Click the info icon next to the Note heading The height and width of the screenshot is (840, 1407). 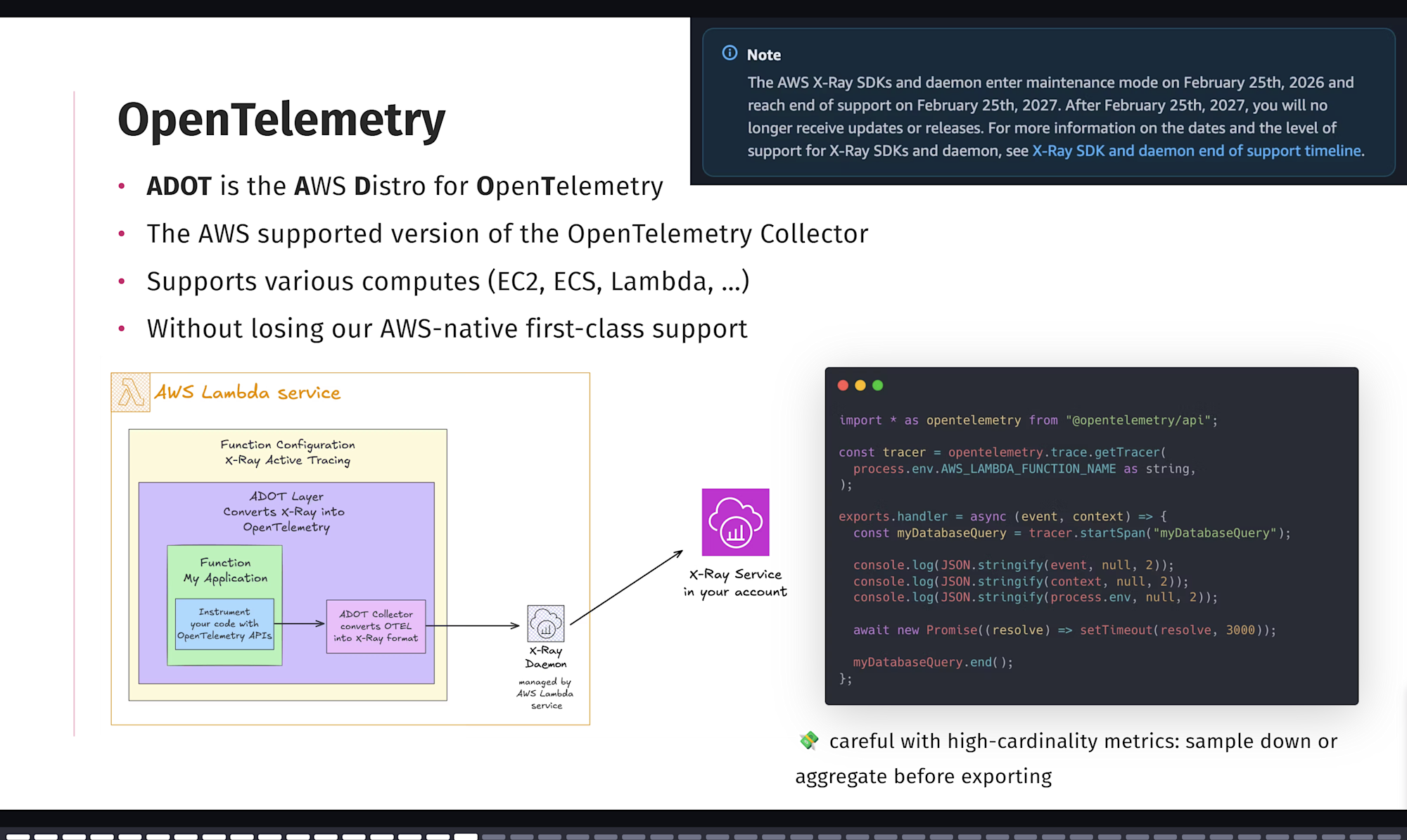tap(730, 53)
